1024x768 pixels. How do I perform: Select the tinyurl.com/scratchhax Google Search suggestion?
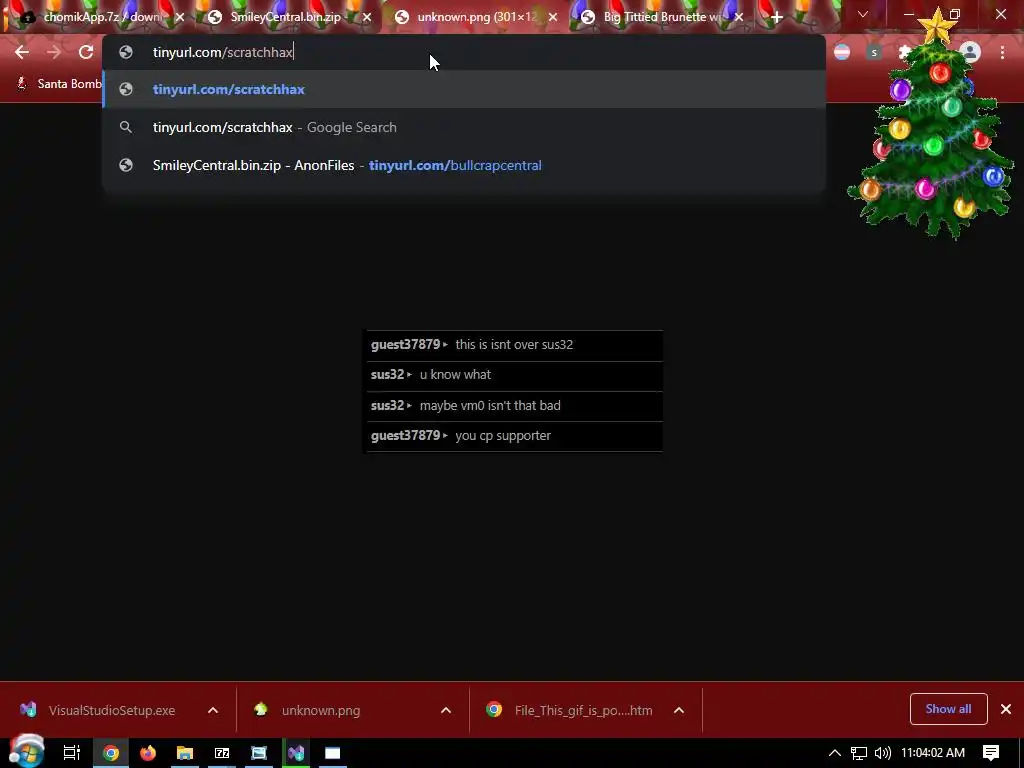464,127
